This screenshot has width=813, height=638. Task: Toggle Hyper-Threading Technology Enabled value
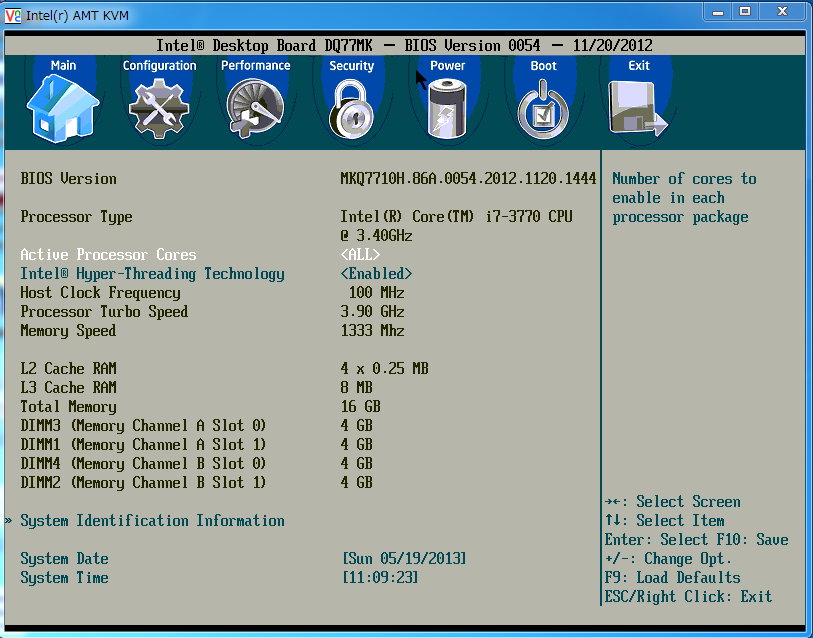coord(376,274)
